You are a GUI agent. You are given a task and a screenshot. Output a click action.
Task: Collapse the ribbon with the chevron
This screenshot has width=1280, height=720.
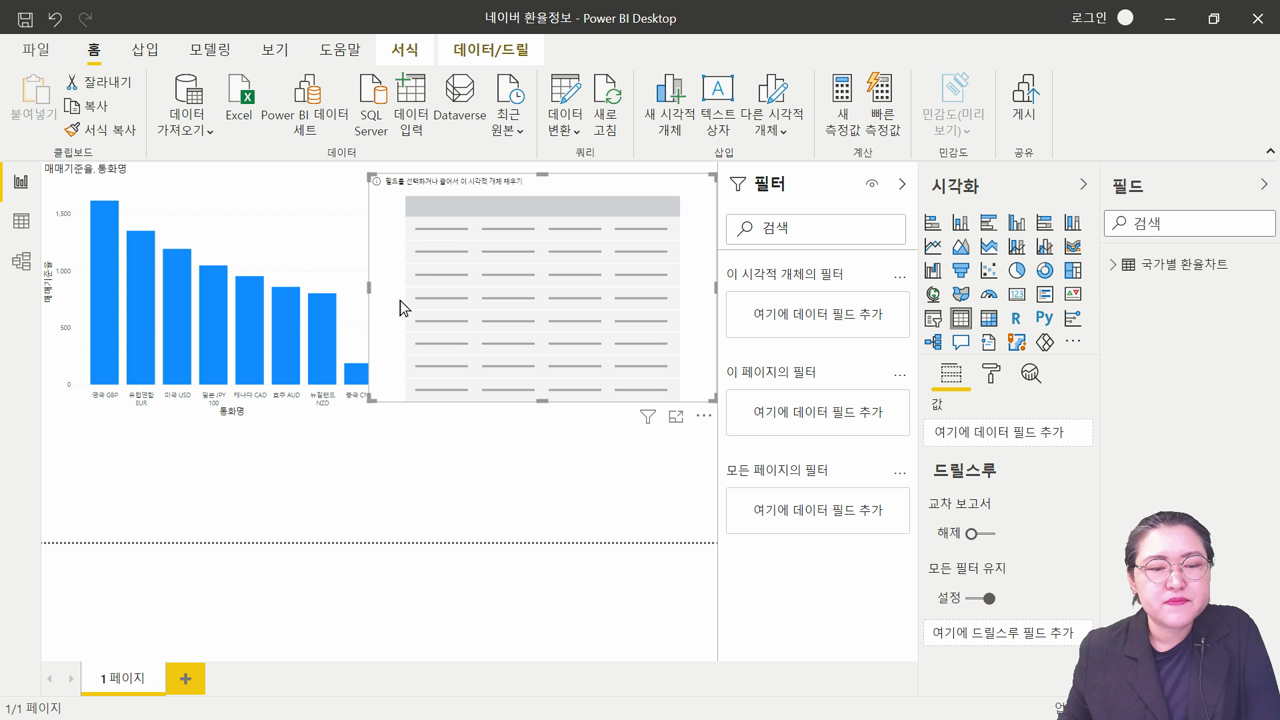pyautogui.click(x=1270, y=151)
